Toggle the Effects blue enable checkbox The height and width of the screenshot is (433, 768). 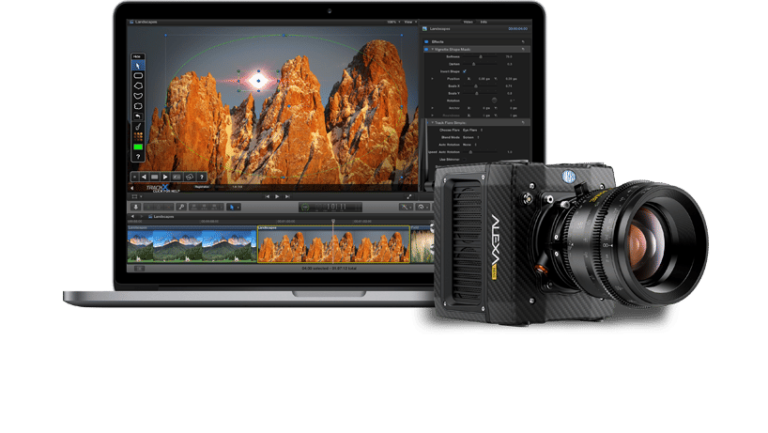tap(427, 42)
